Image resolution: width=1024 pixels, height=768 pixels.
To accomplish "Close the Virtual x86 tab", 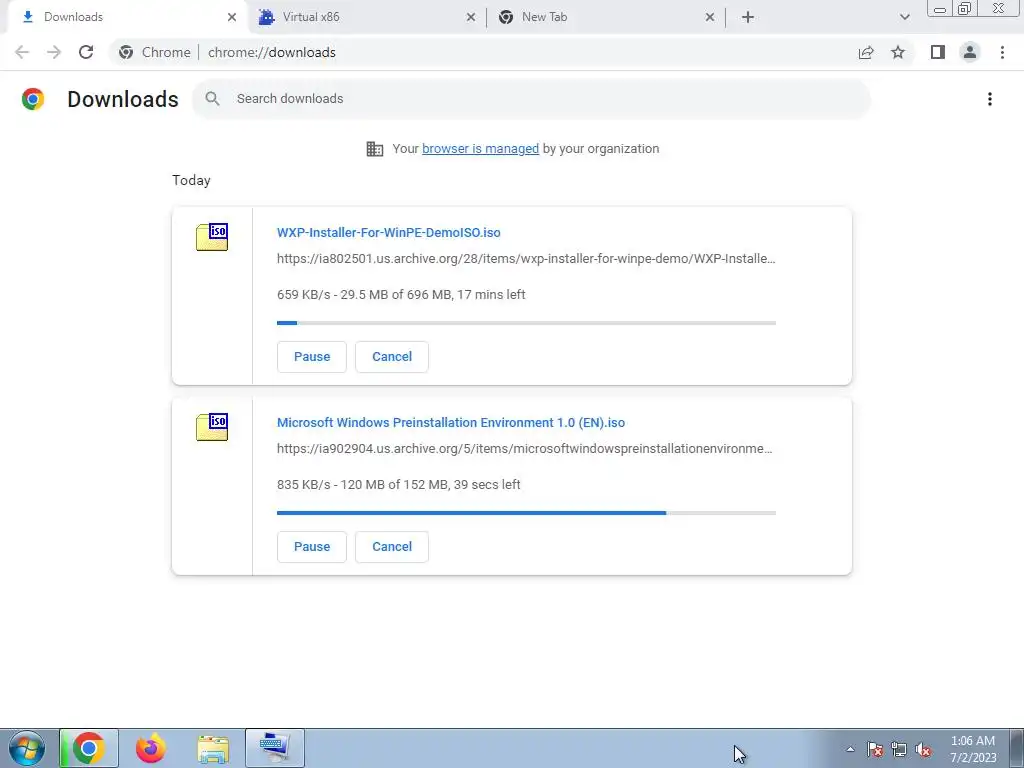I will tap(471, 17).
